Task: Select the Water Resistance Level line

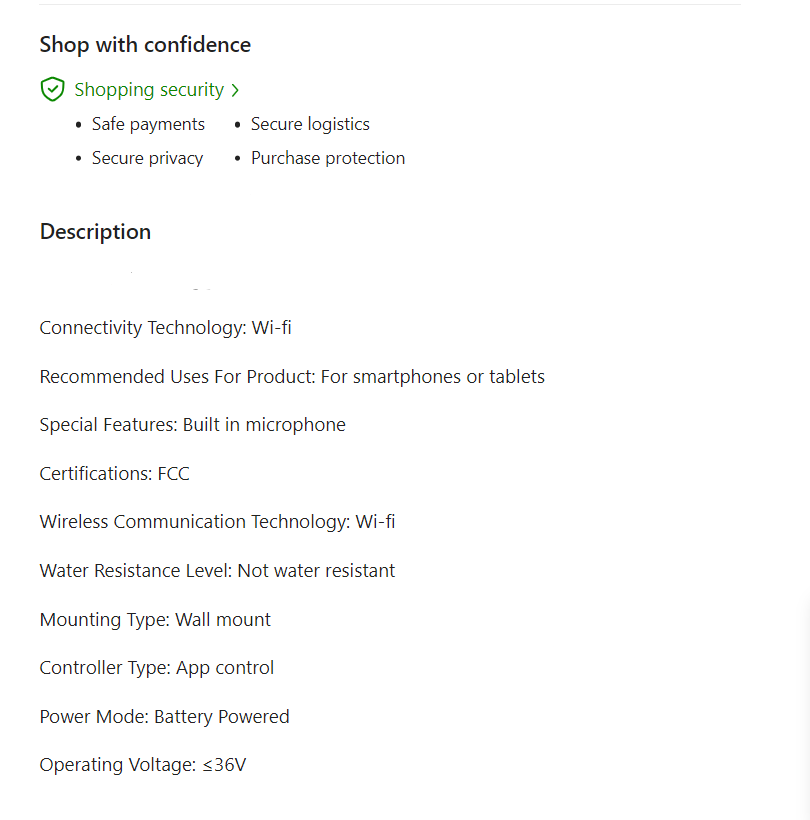Action: pos(217,571)
